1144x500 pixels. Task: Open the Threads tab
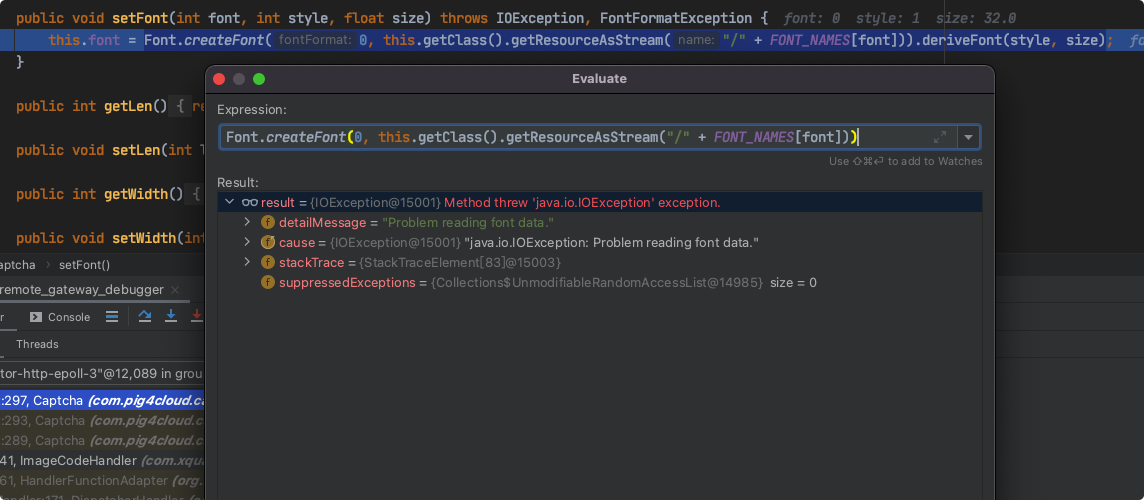coord(37,344)
